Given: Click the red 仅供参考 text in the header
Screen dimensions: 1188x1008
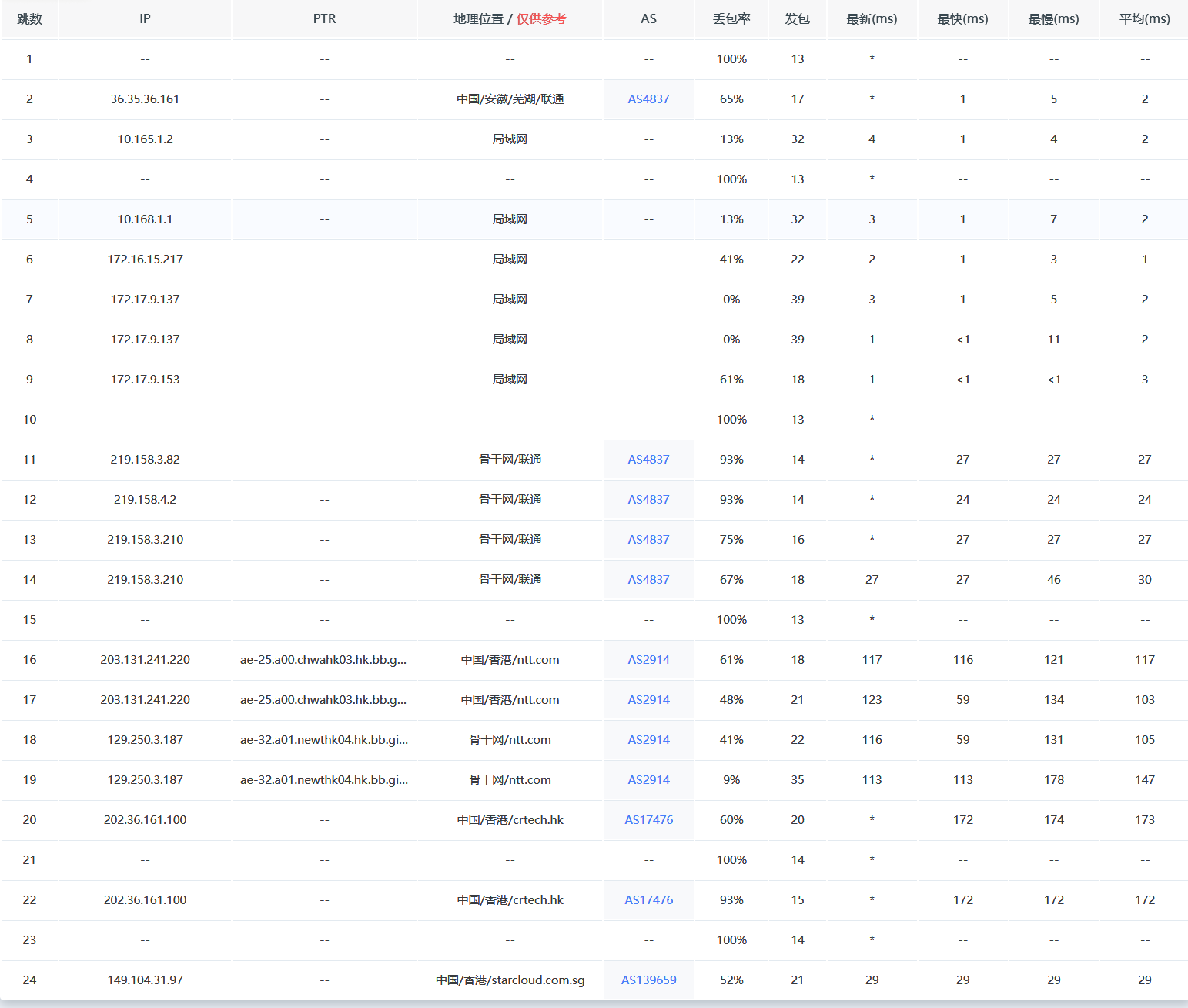Looking at the screenshot, I should (x=541, y=19).
